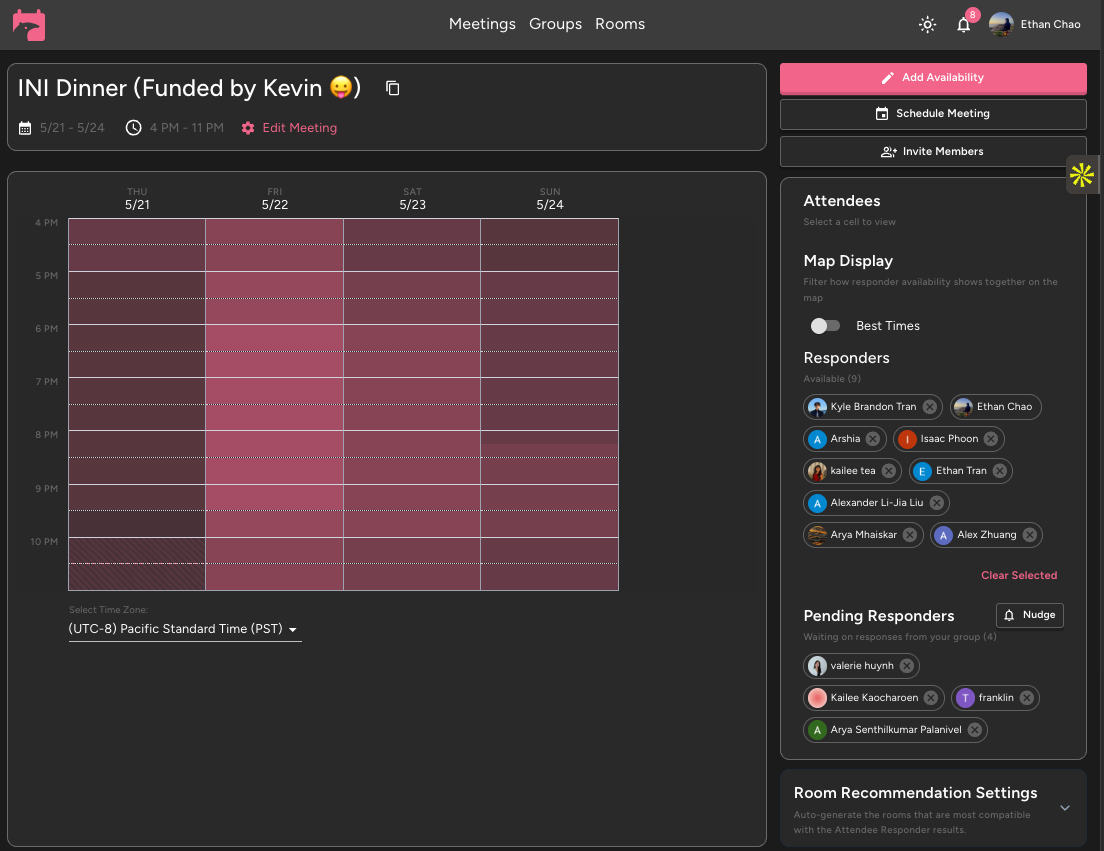
Task: Remove kailee tea responder chip
Action: click(889, 471)
